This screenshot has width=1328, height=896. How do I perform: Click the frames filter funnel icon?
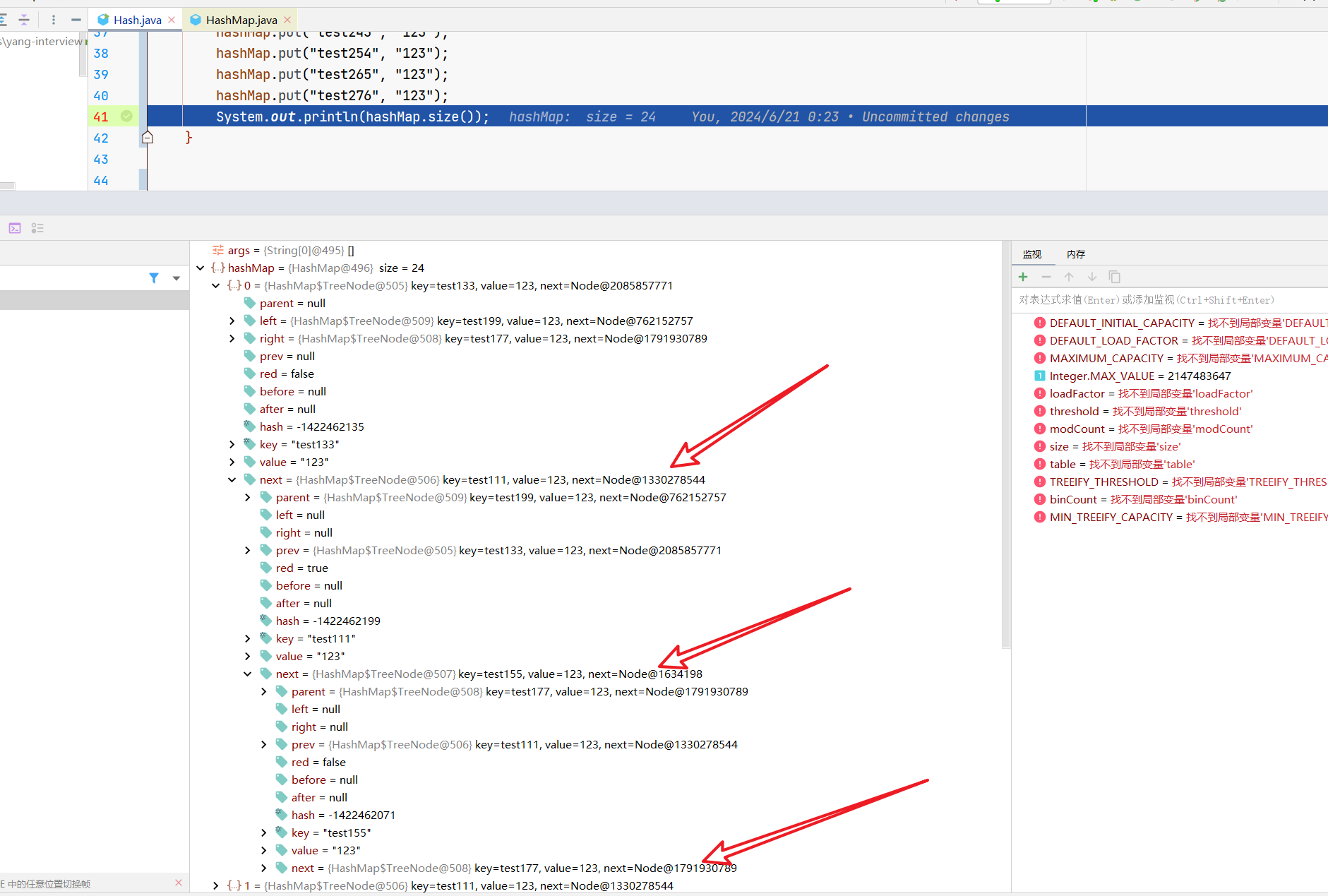click(x=154, y=278)
